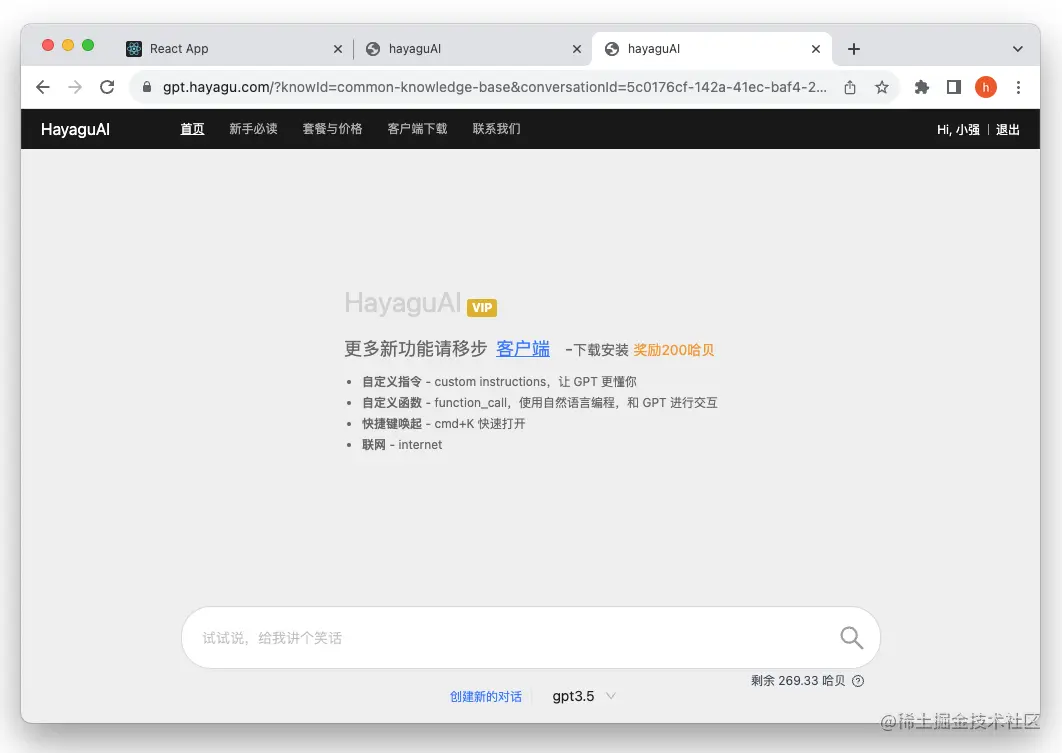Reload the page with the refresh icon
Image resolution: width=1062 pixels, height=753 pixels.
pyautogui.click(x=107, y=87)
